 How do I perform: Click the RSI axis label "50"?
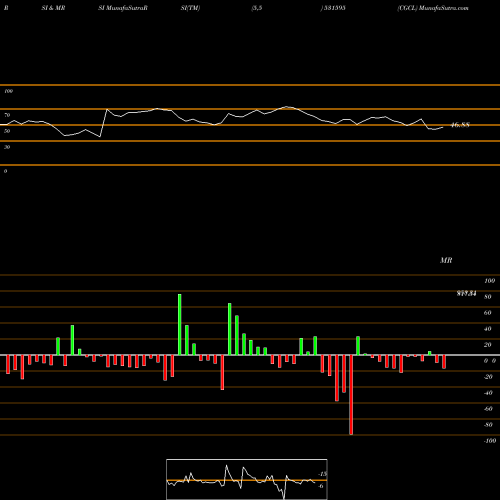pos(7,131)
